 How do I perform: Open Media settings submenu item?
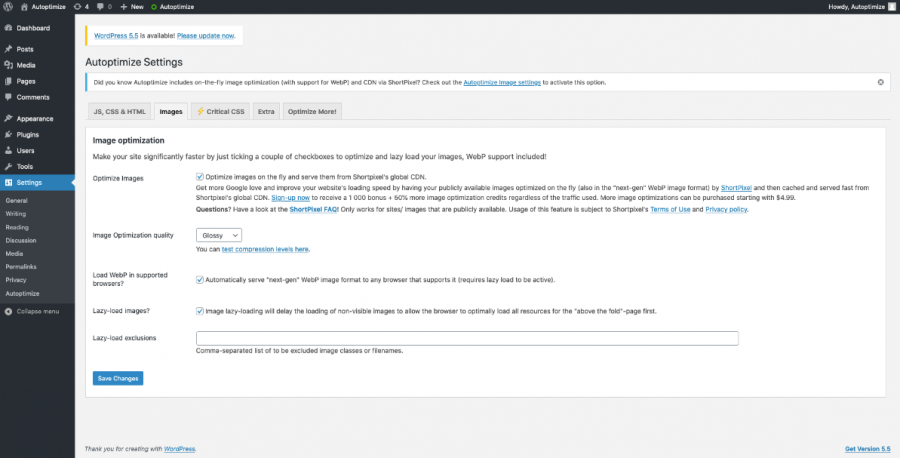(x=14, y=254)
